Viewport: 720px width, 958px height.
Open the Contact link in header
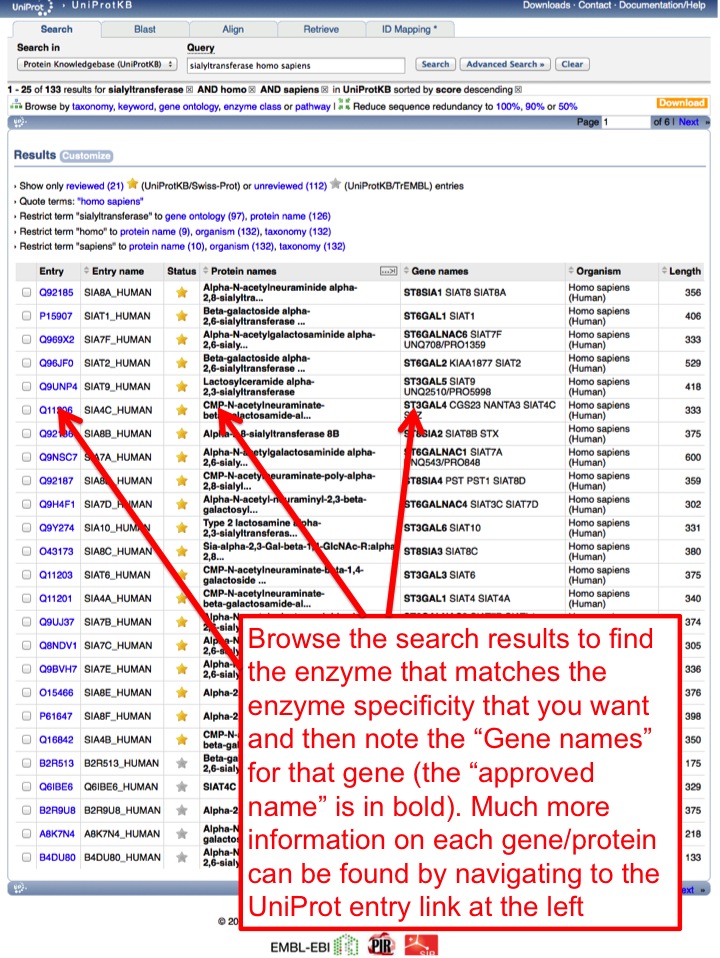coord(595,5)
